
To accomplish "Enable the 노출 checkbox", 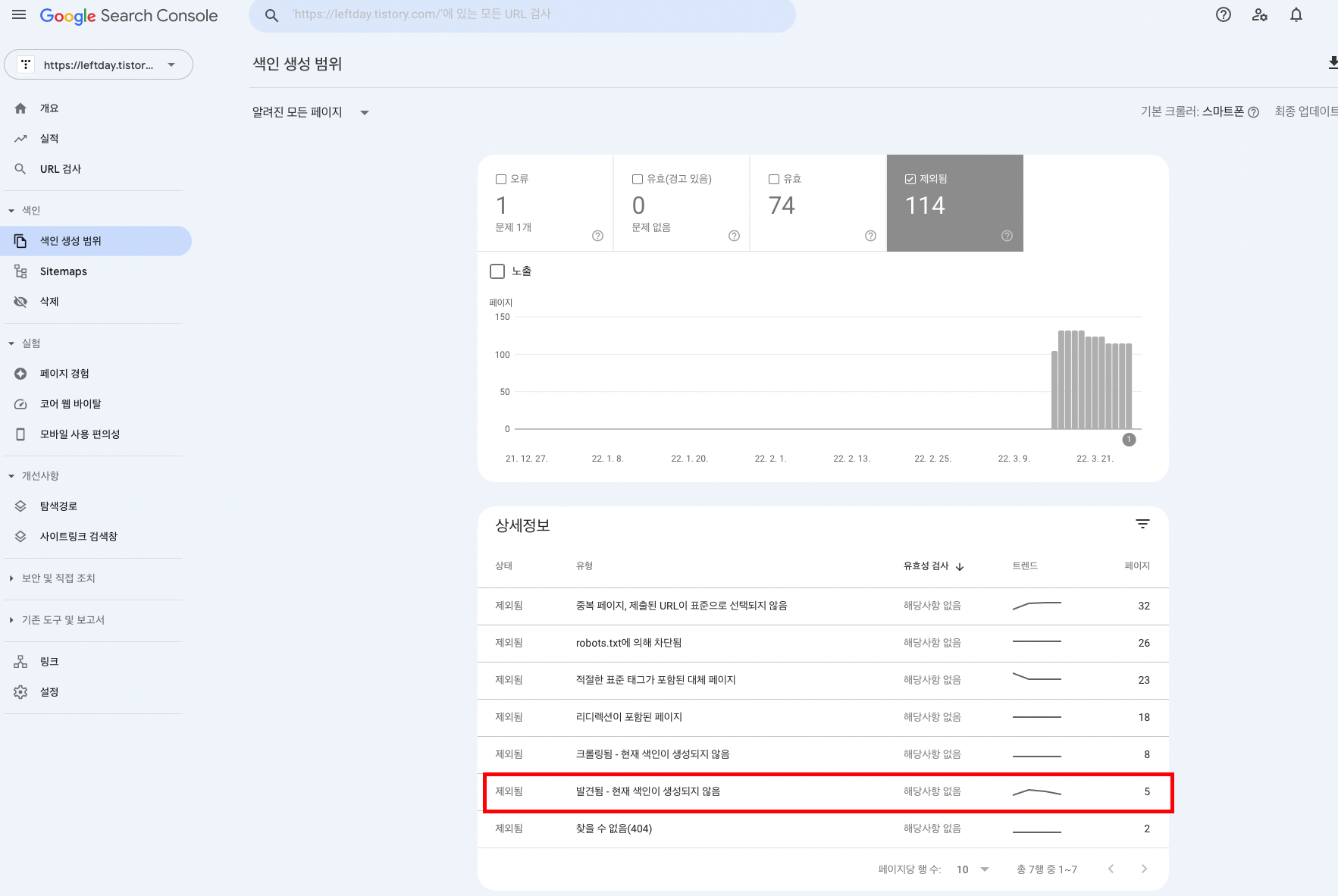I will pos(497,271).
